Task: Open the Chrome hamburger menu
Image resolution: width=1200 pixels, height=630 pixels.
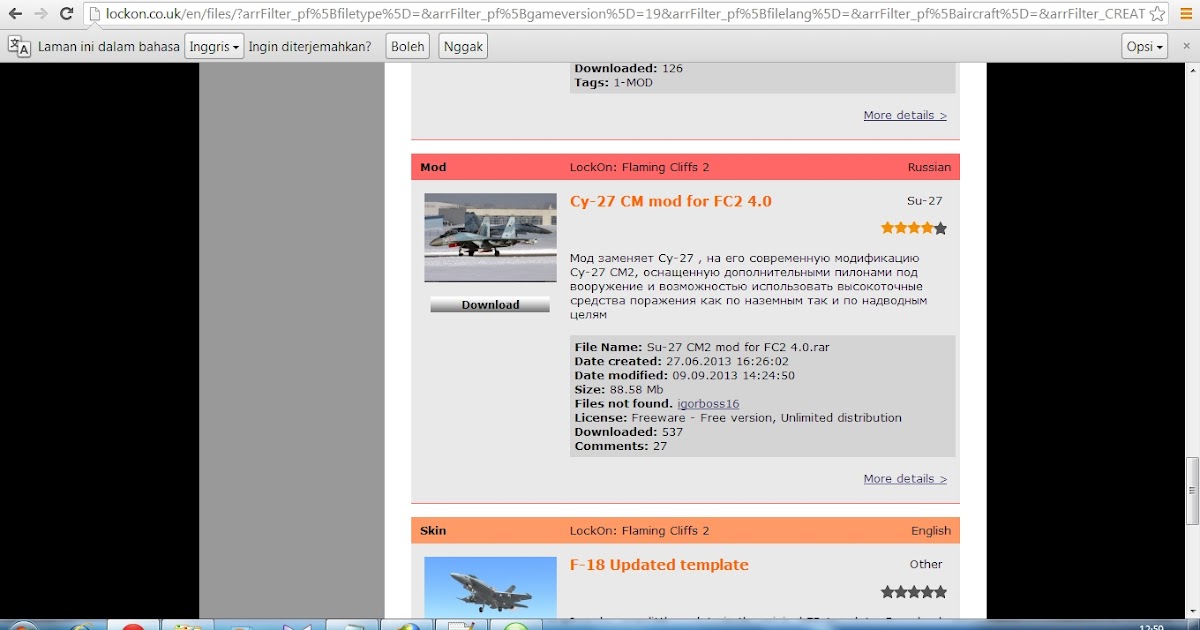Action: point(1186,14)
